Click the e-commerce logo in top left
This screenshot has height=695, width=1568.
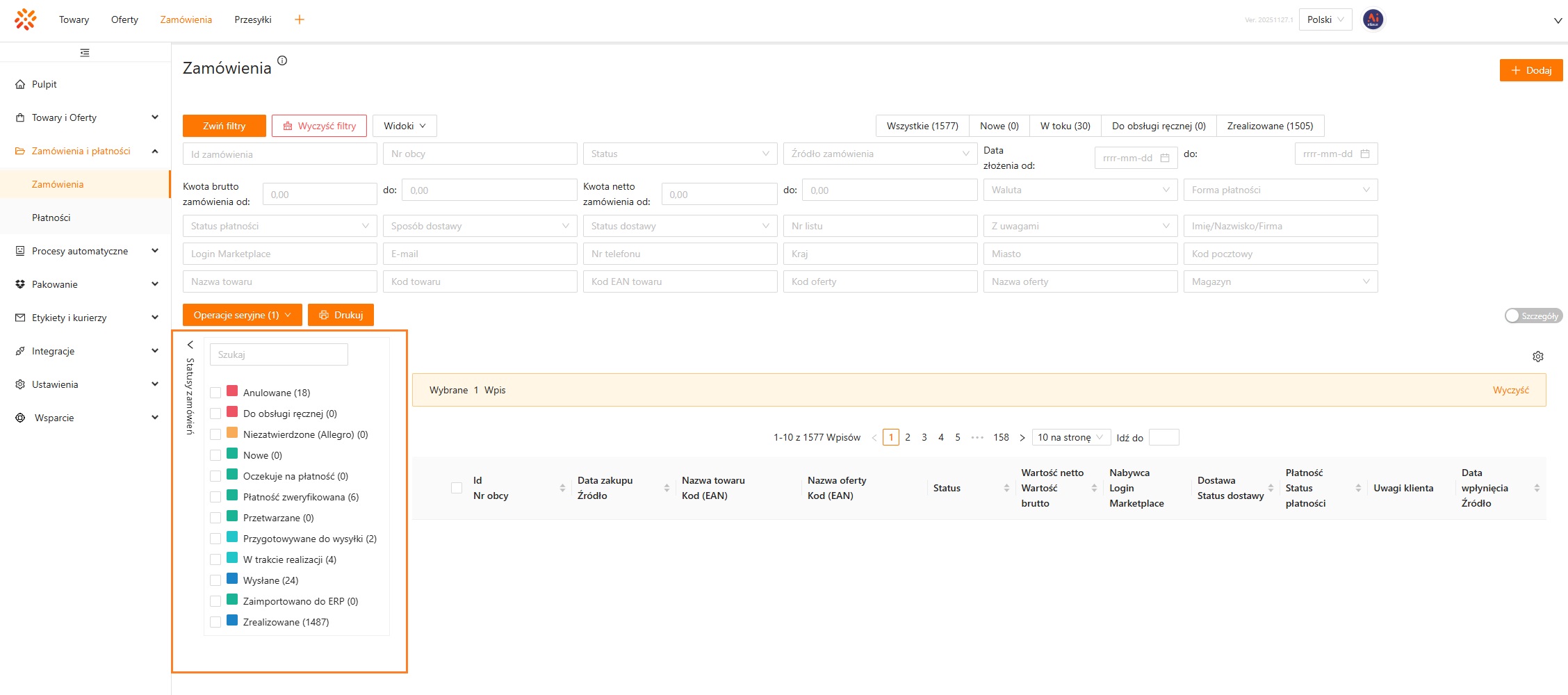[x=26, y=19]
